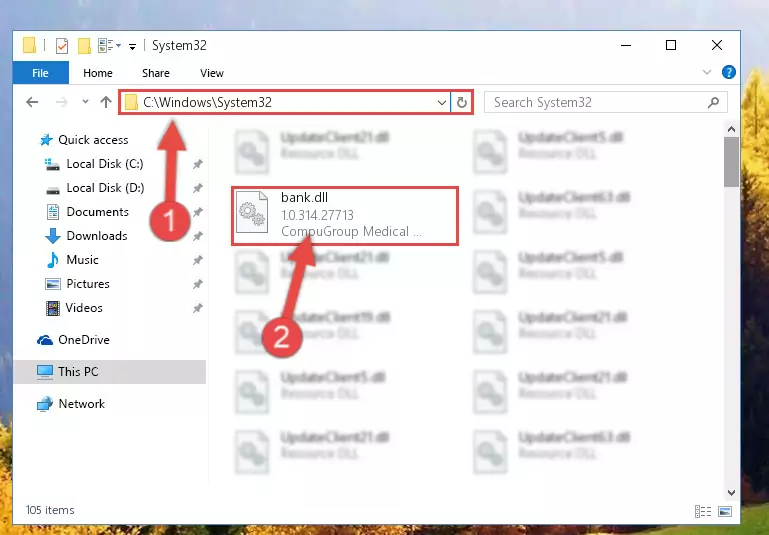Open Downloads in the sidebar
The height and width of the screenshot is (535, 769).
[x=97, y=236]
